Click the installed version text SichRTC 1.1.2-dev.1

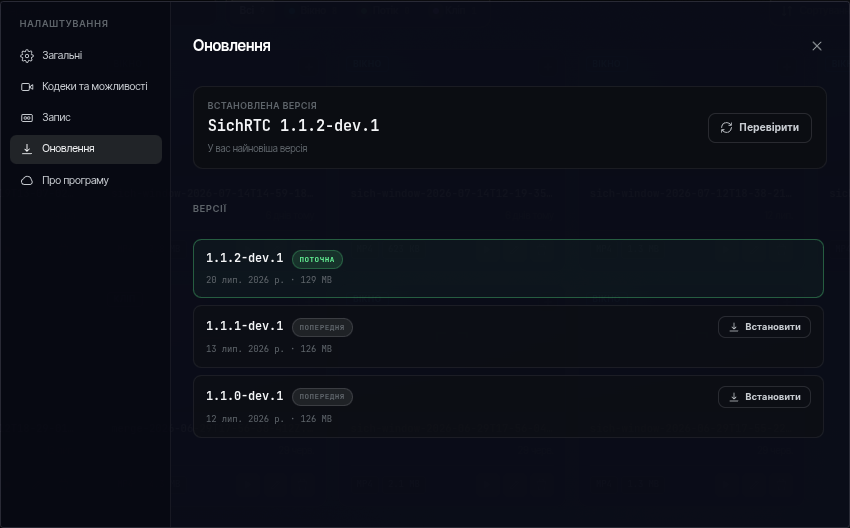[x=293, y=126]
